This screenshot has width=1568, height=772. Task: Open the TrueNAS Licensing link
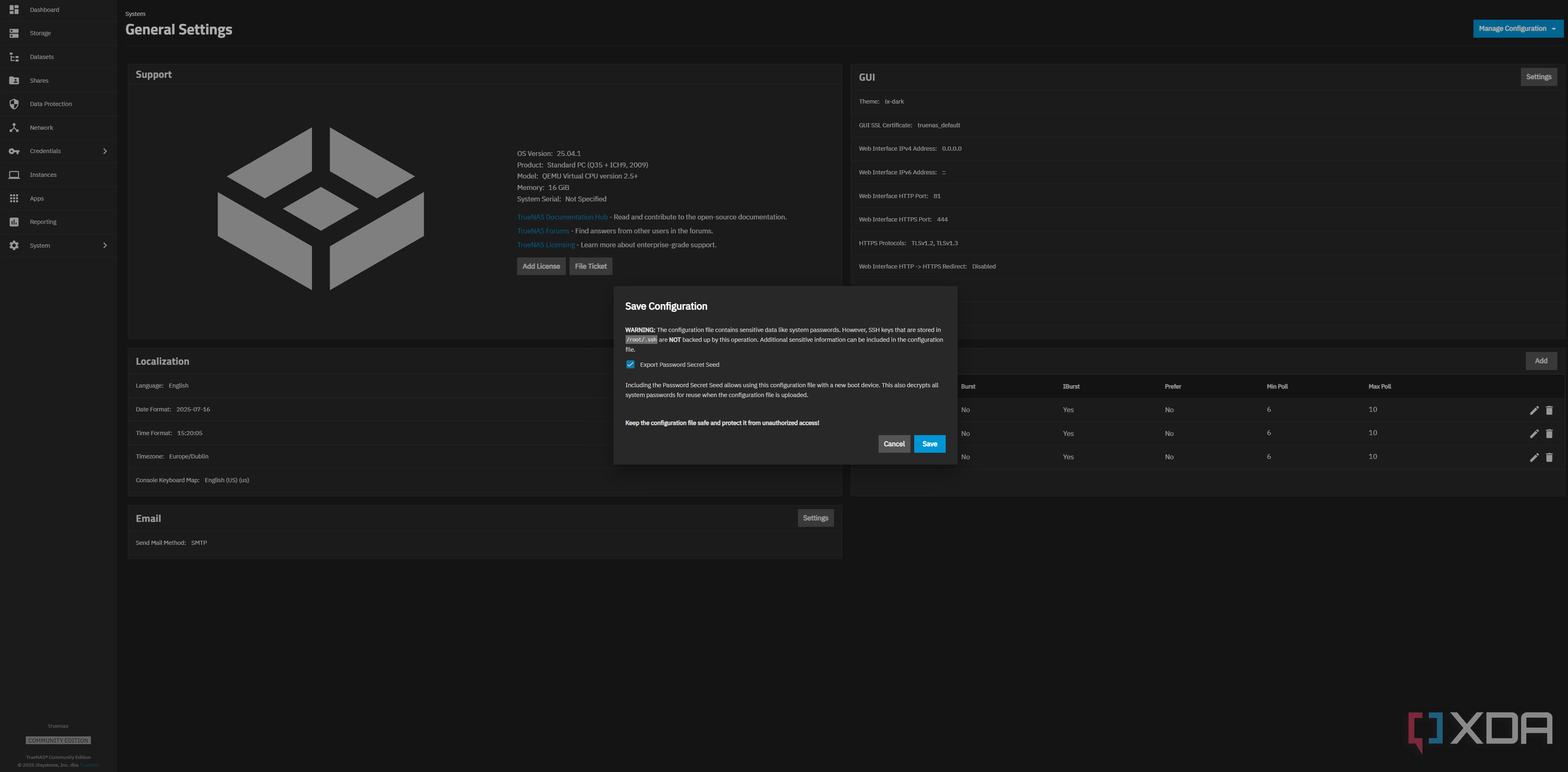click(545, 245)
